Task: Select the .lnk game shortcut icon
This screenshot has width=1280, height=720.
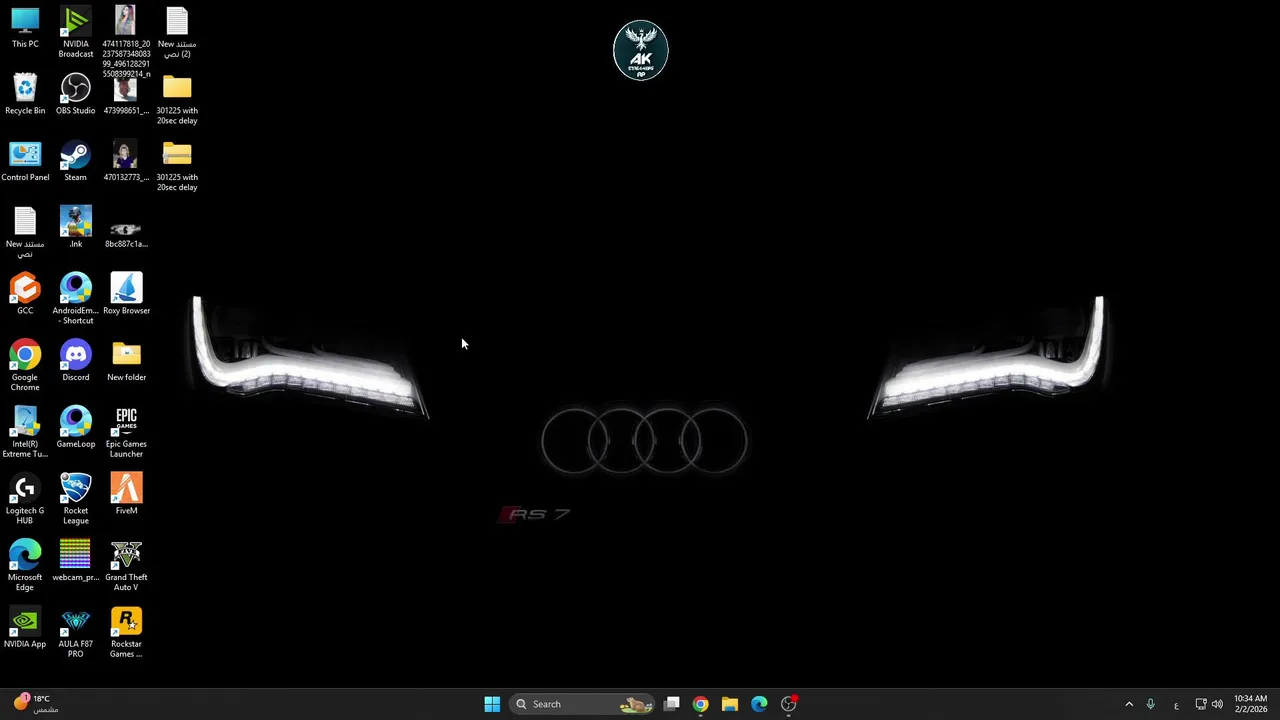Action: (x=75, y=228)
